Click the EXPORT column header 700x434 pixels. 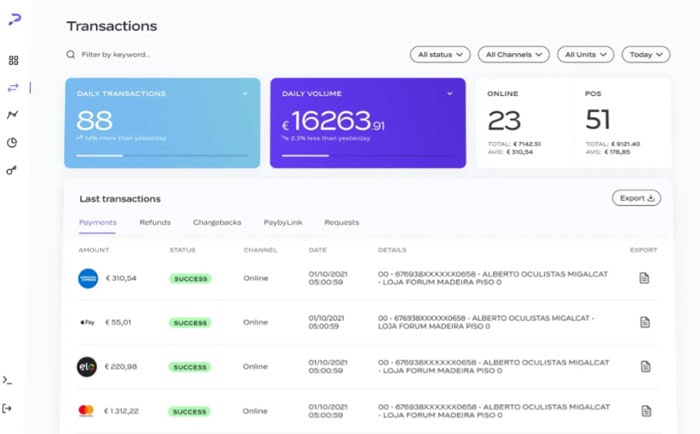pyautogui.click(x=643, y=250)
